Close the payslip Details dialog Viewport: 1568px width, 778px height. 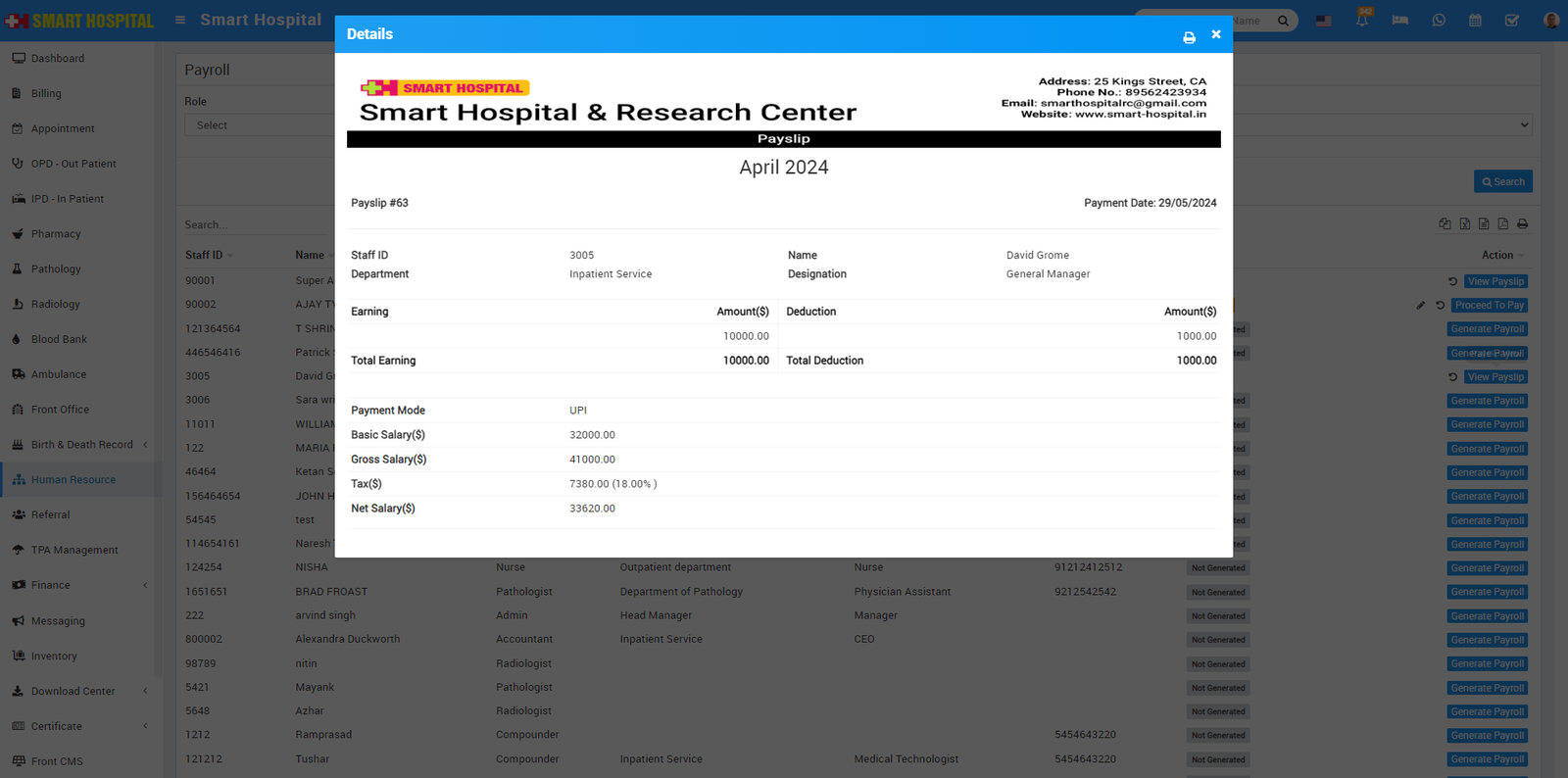point(1216,34)
